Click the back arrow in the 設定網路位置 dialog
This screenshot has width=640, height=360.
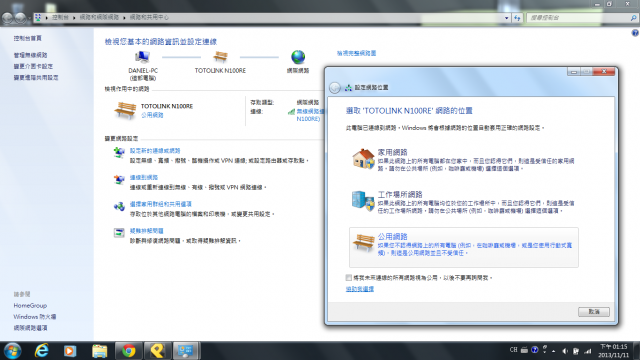pyautogui.click(x=335, y=88)
